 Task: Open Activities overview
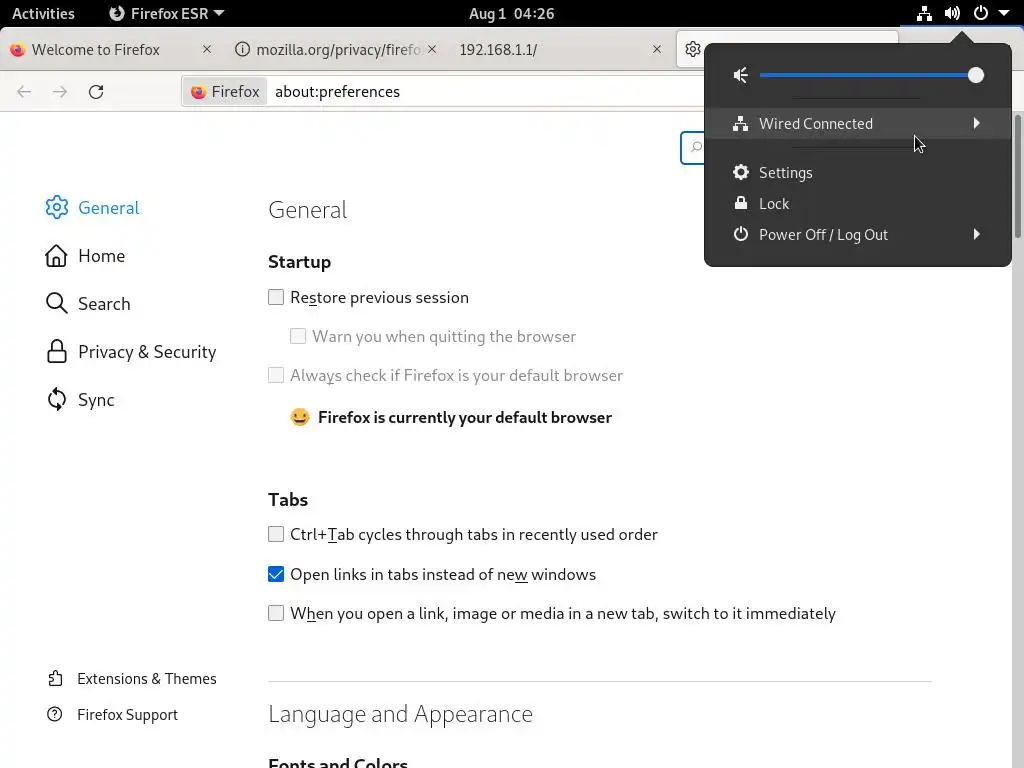coord(43,13)
